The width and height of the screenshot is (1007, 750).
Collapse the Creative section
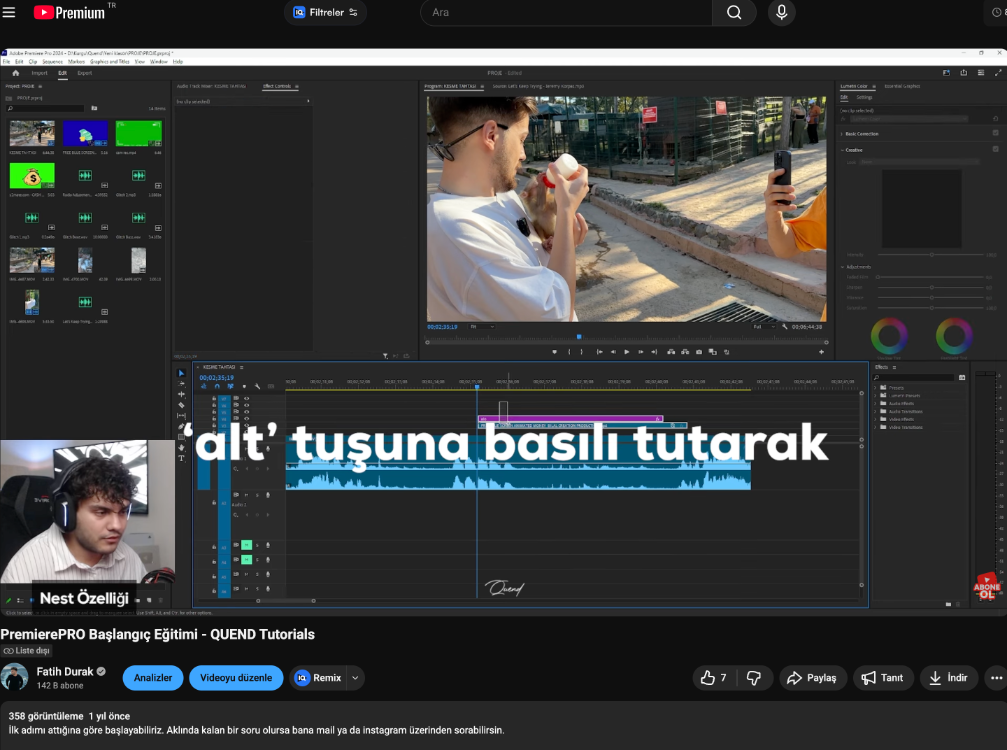coord(842,150)
